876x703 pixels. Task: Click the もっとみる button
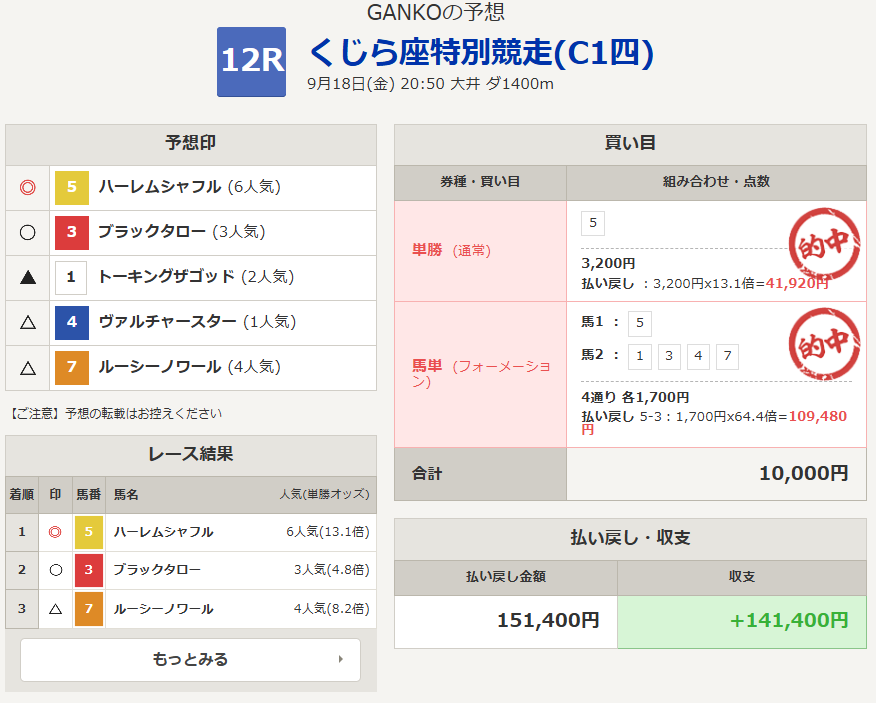click(191, 659)
